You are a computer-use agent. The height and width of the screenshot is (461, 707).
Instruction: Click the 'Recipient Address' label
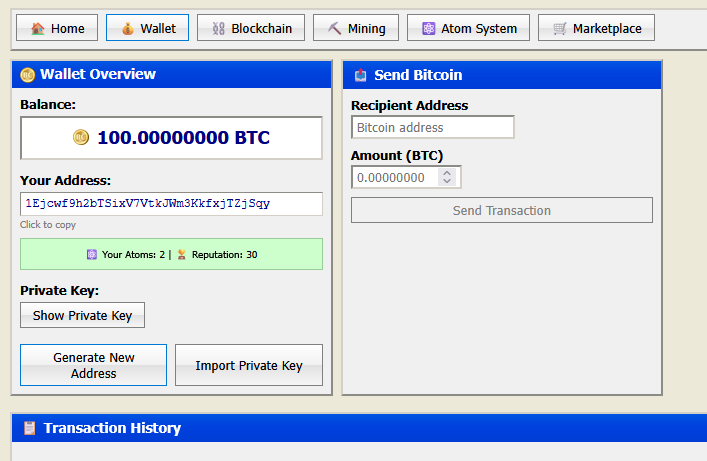tap(409, 106)
